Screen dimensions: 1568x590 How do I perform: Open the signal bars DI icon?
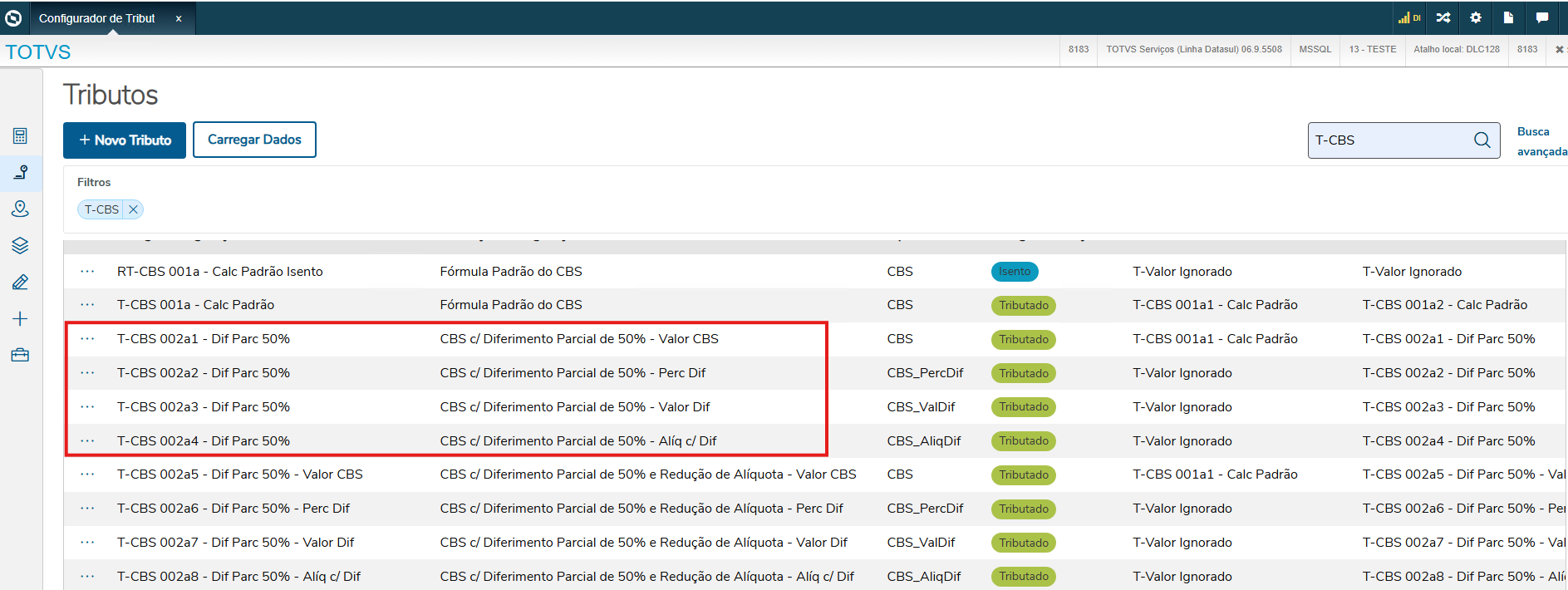click(1409, 17)
